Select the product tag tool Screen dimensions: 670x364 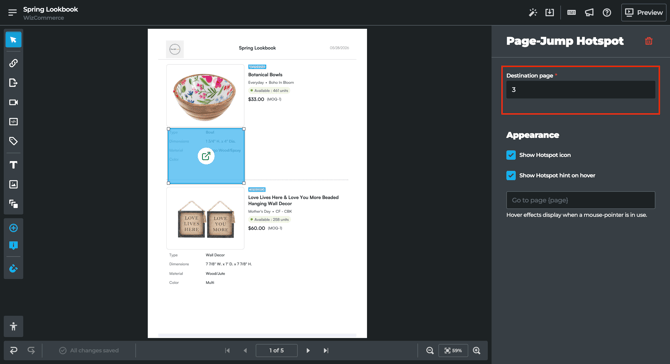[14, 141]
